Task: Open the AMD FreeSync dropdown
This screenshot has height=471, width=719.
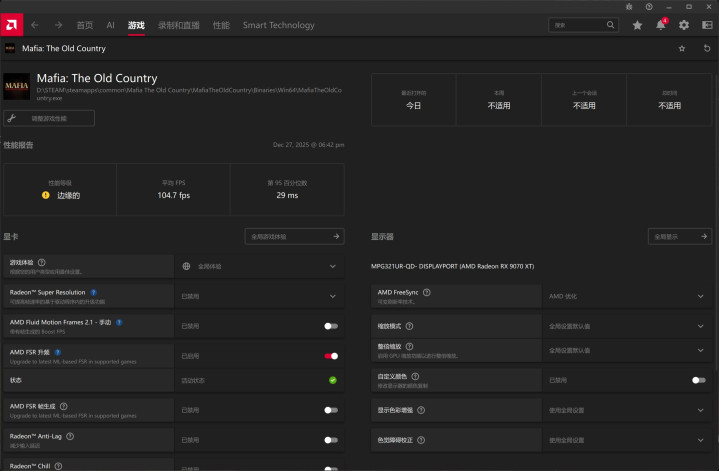Action: point(698,296)
